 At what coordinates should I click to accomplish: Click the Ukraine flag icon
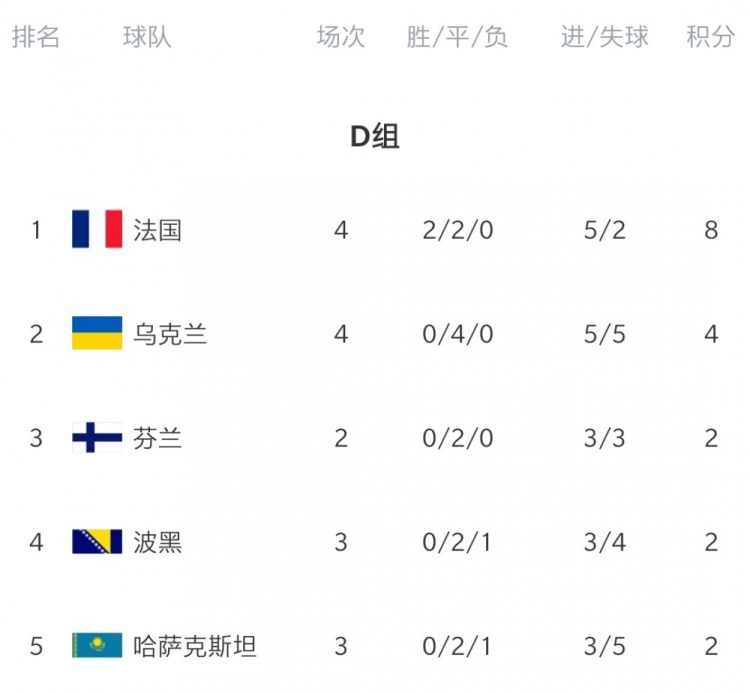(97, 333)
